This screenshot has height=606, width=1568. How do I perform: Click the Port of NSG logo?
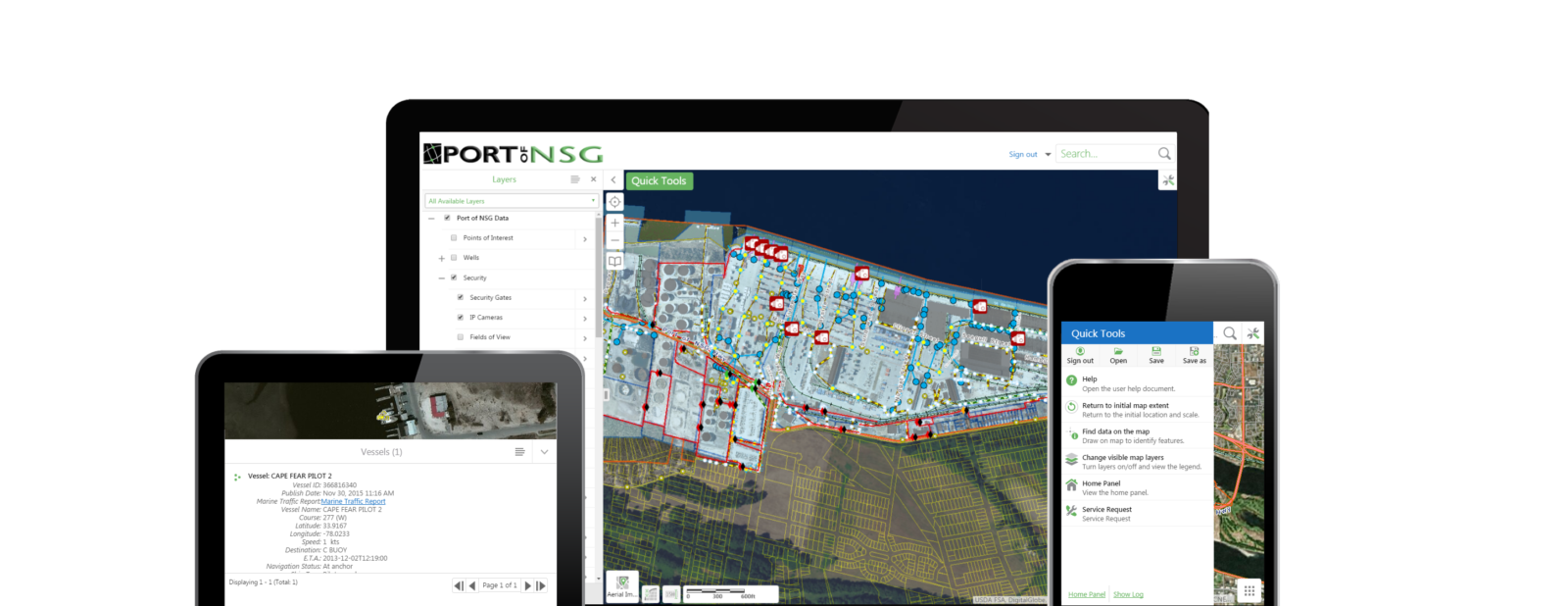513,154
